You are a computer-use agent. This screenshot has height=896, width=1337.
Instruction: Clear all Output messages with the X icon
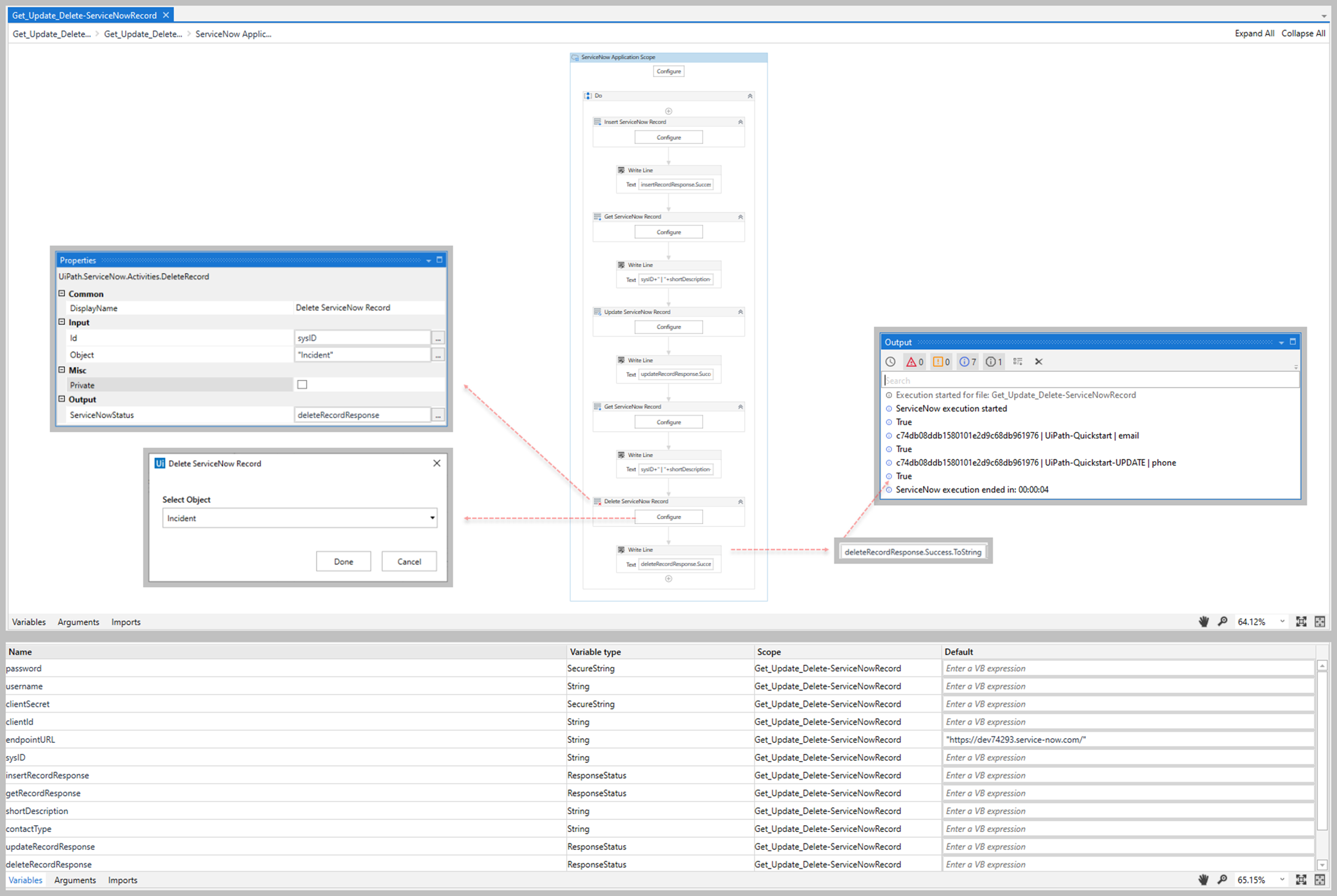1038,361
